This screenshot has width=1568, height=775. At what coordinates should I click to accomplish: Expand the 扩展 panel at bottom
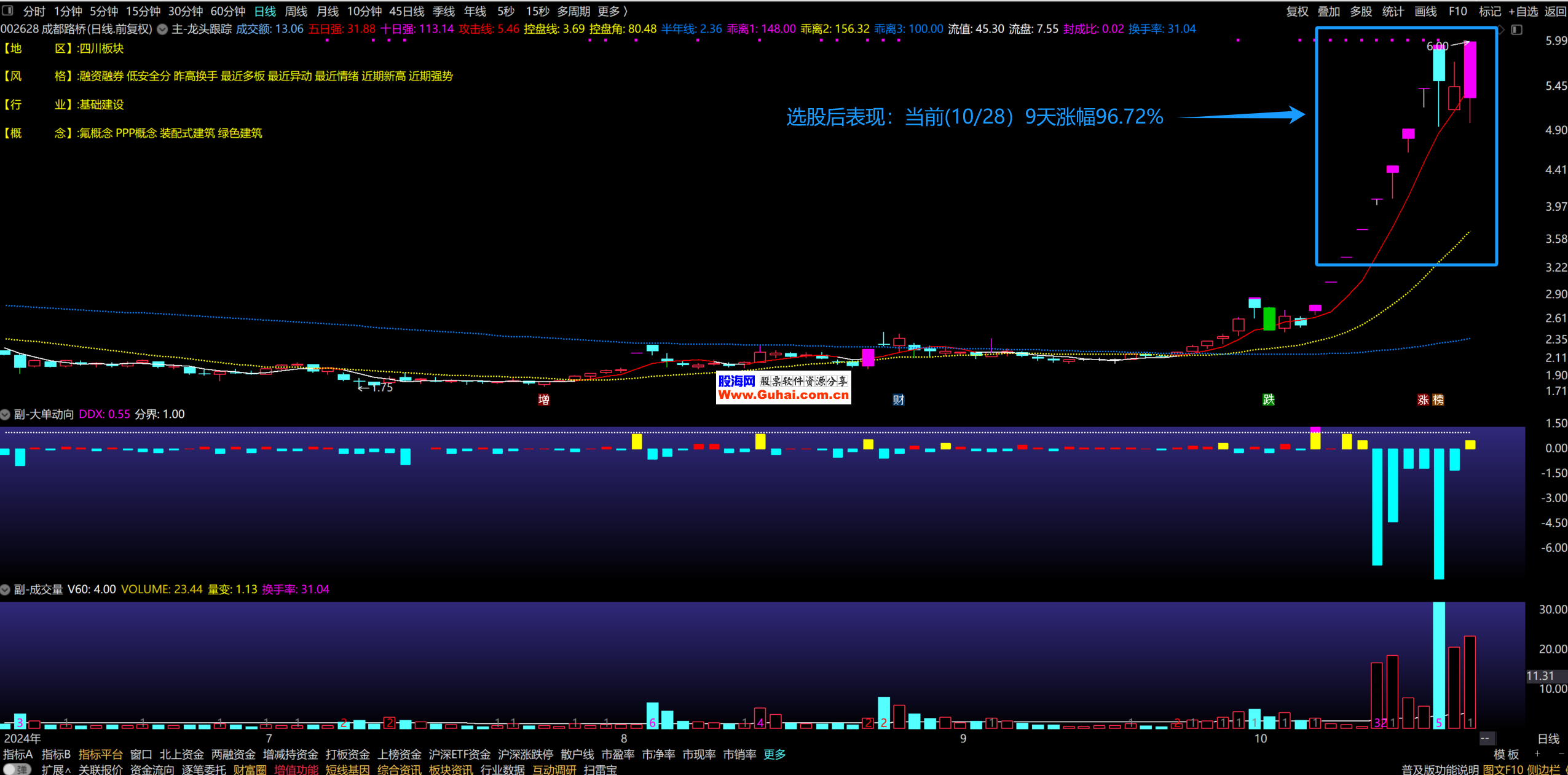55,769
